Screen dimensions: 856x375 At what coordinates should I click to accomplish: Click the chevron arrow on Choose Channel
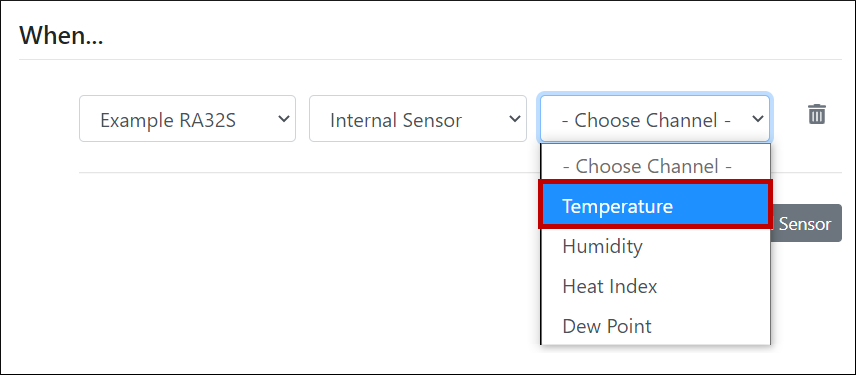(x=757, y=119)
